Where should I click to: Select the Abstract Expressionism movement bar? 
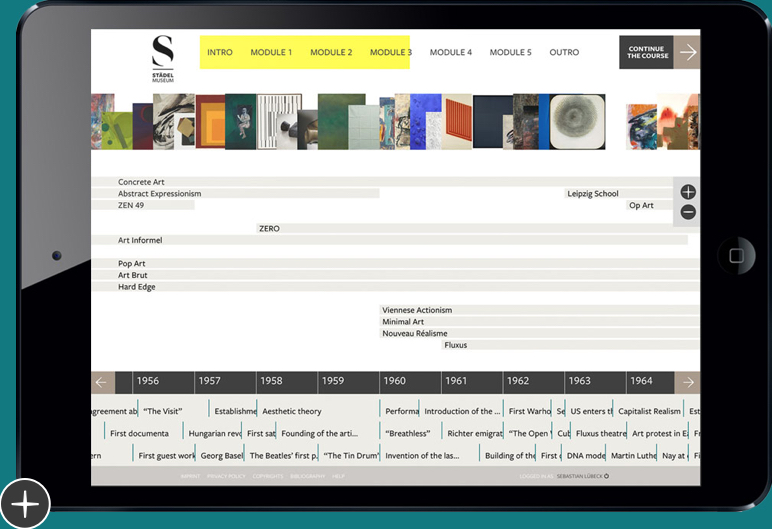coord(160,194)
